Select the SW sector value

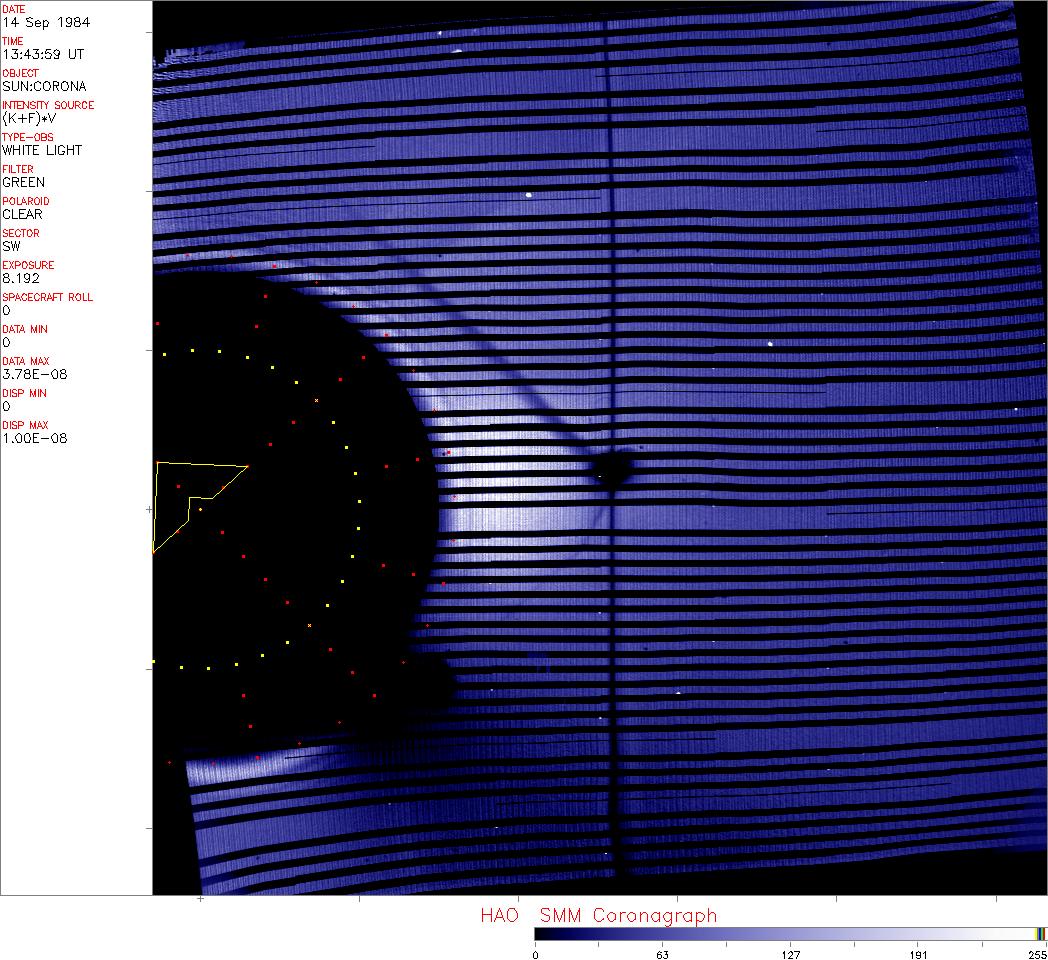click(11, 246)
